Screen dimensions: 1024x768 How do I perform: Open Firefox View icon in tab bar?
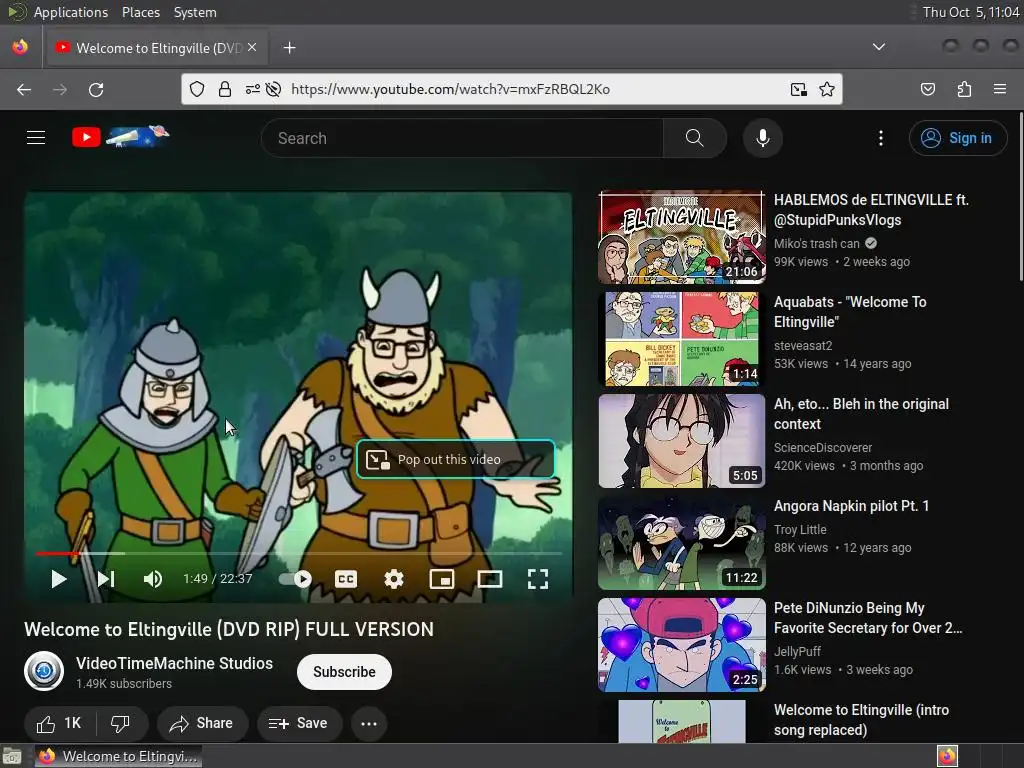pos(20,47)
